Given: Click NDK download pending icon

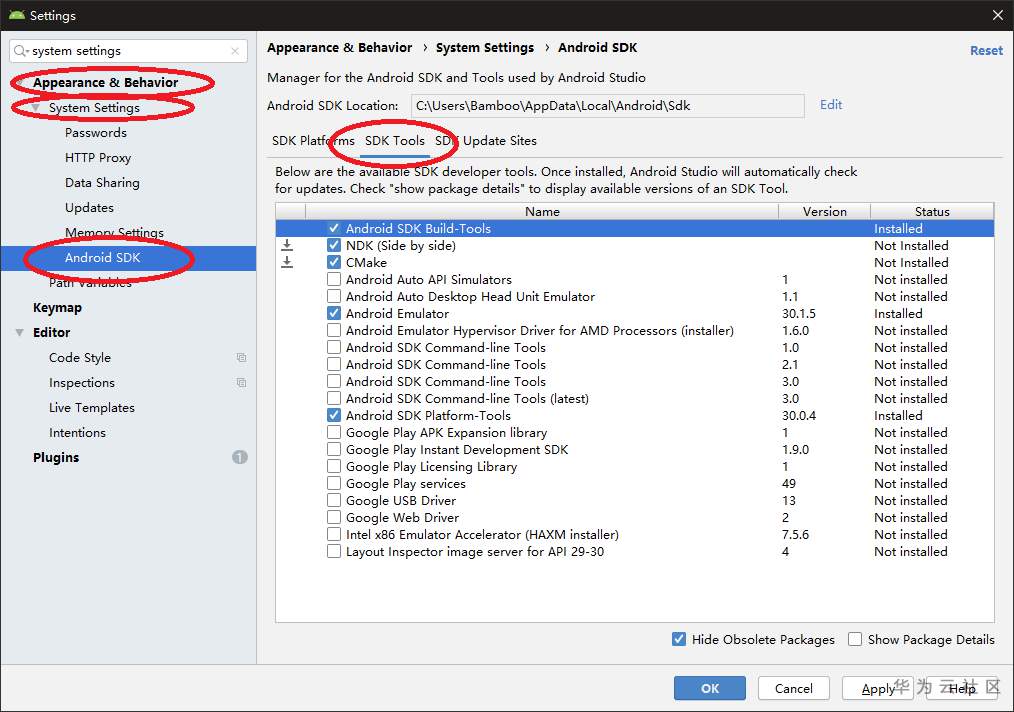Looking at the screenshot, I should coord(287,246).
